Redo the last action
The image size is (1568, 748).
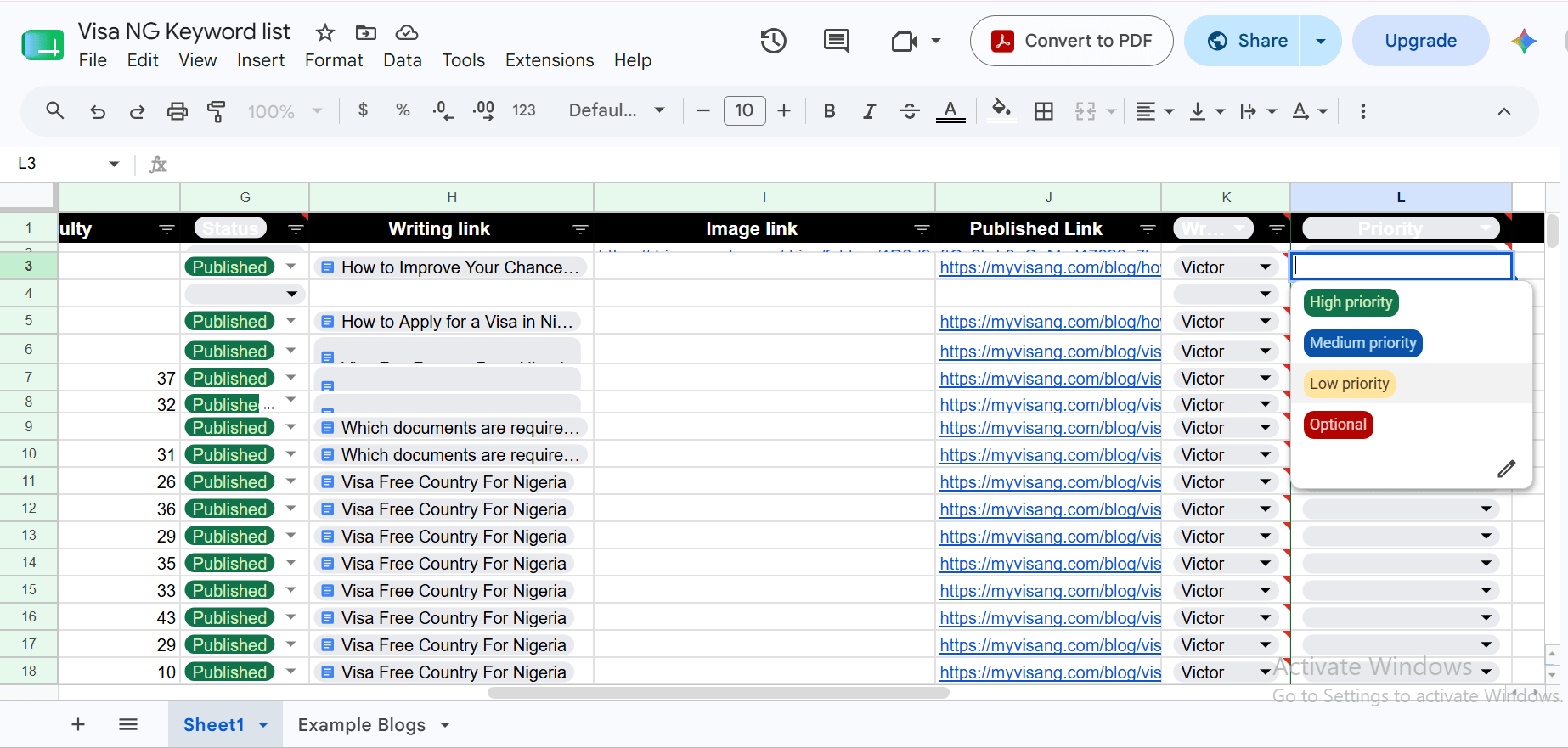point(137,111)
